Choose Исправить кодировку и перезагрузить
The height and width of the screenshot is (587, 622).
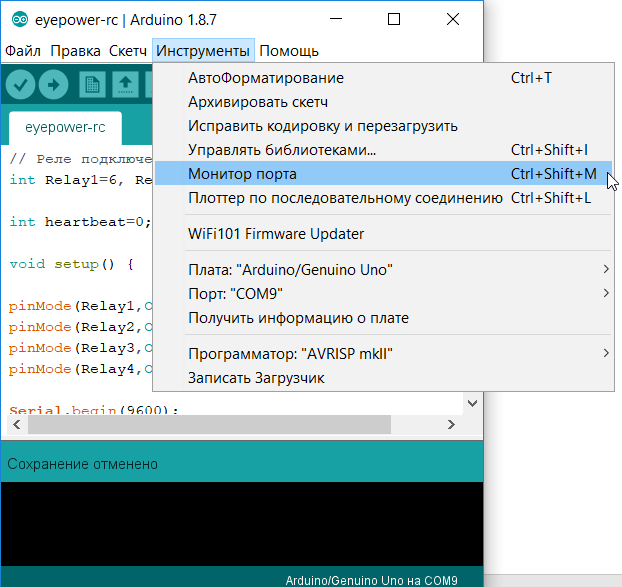(383, 126)
